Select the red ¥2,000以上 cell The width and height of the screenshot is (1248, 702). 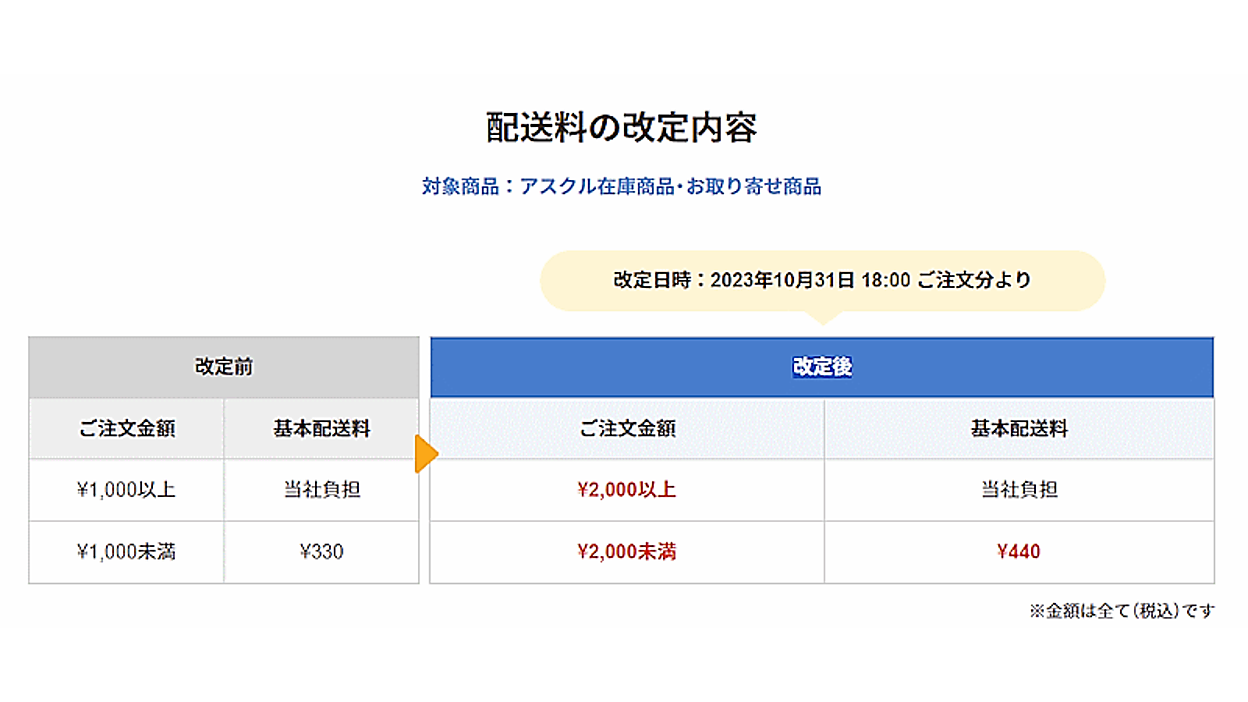pos(627,490)
